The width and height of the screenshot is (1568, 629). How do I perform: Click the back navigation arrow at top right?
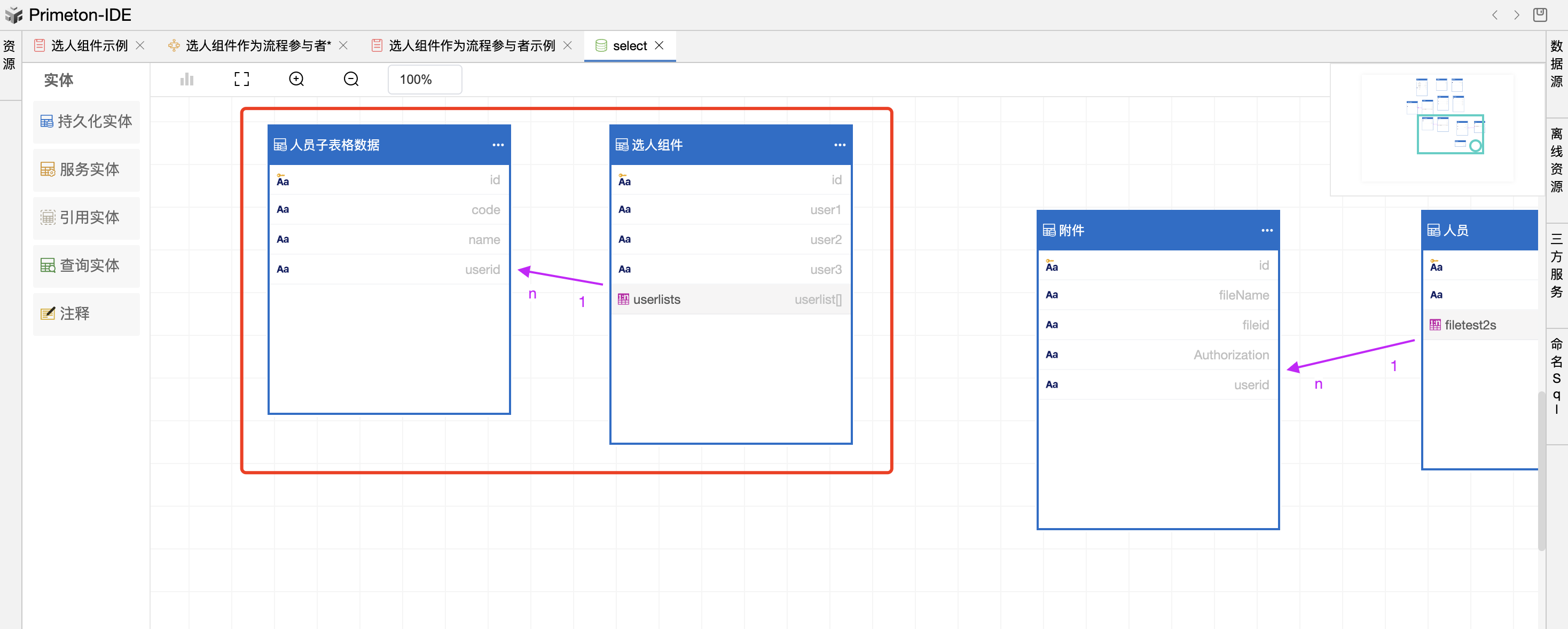tap(1494, 14)
